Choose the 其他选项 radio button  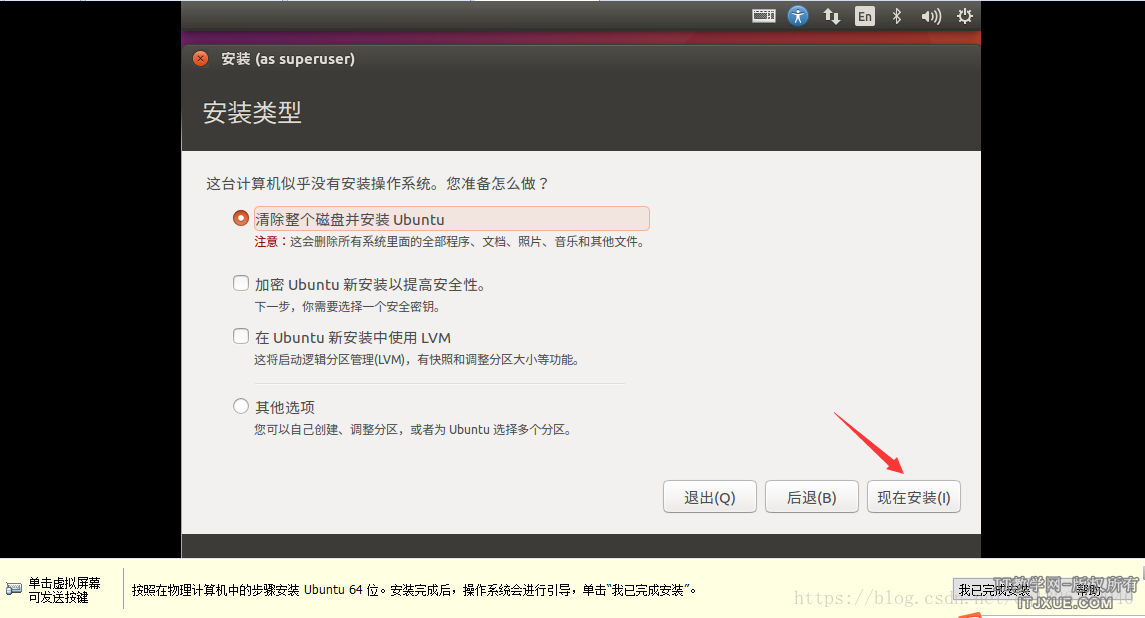pos(240,406)
